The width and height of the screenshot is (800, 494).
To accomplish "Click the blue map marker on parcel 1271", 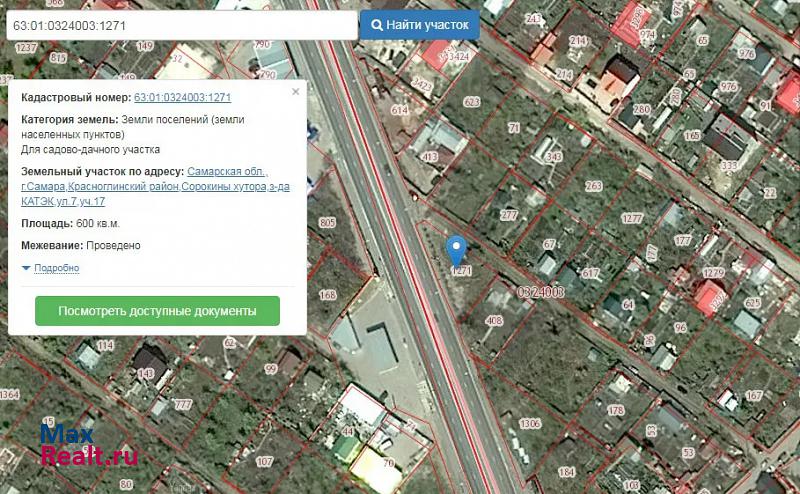I will tap(457, 248).
